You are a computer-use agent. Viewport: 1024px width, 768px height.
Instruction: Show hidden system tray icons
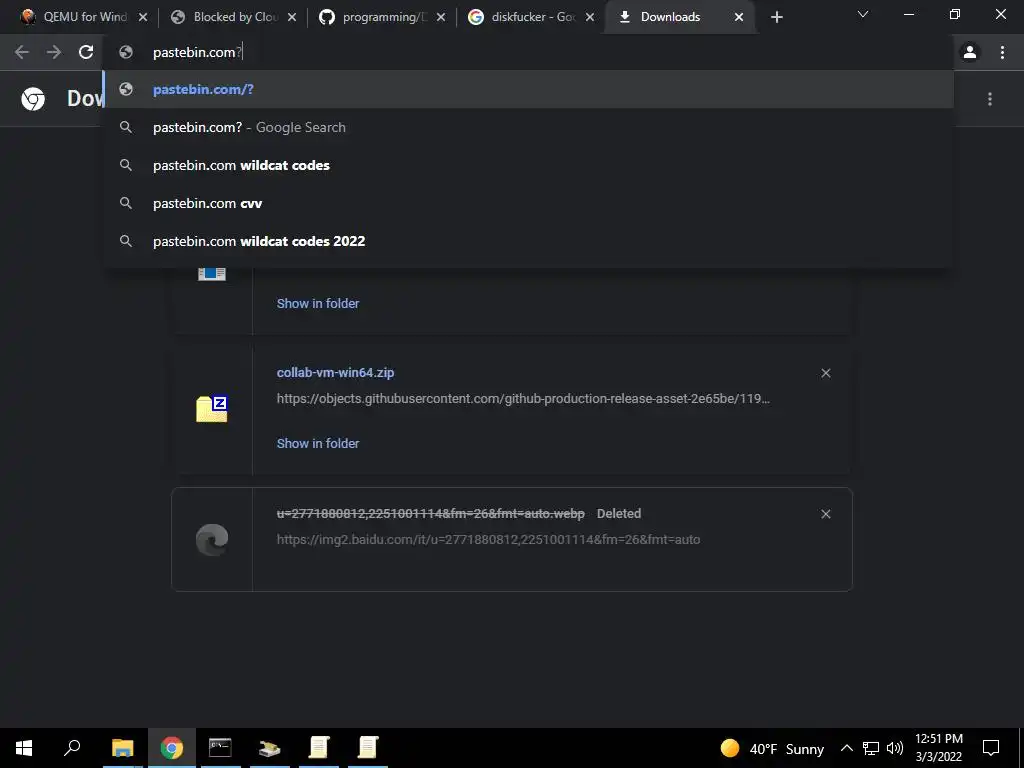(x=846, y=748)
